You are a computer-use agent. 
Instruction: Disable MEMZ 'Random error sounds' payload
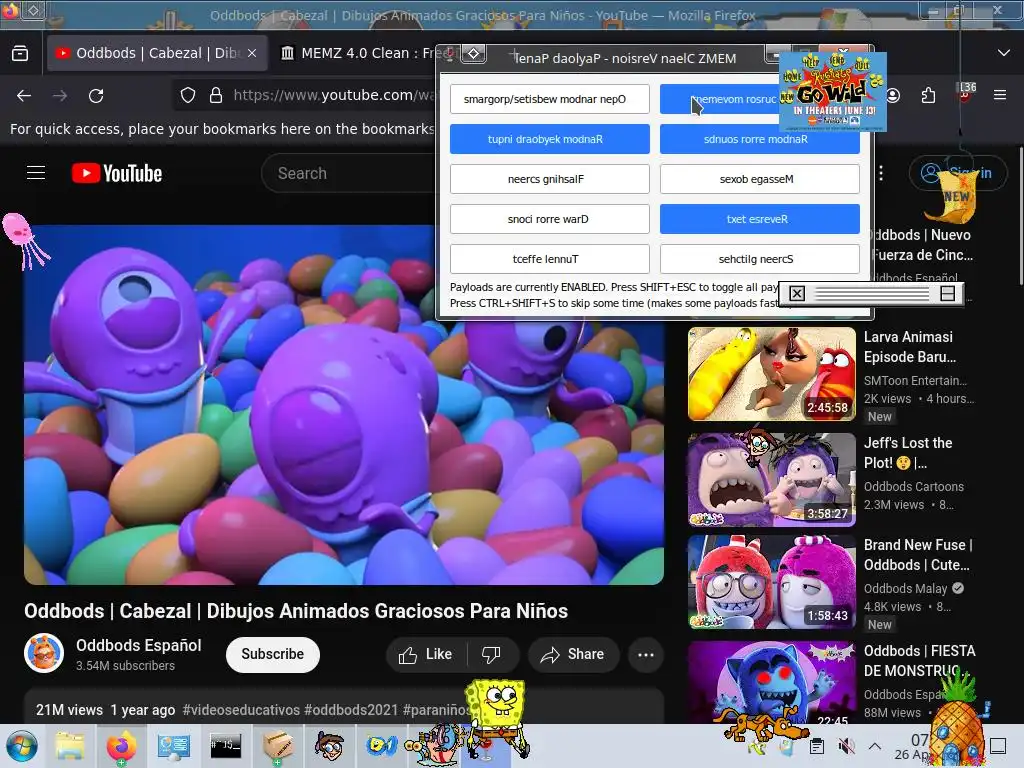pos(760,139)
